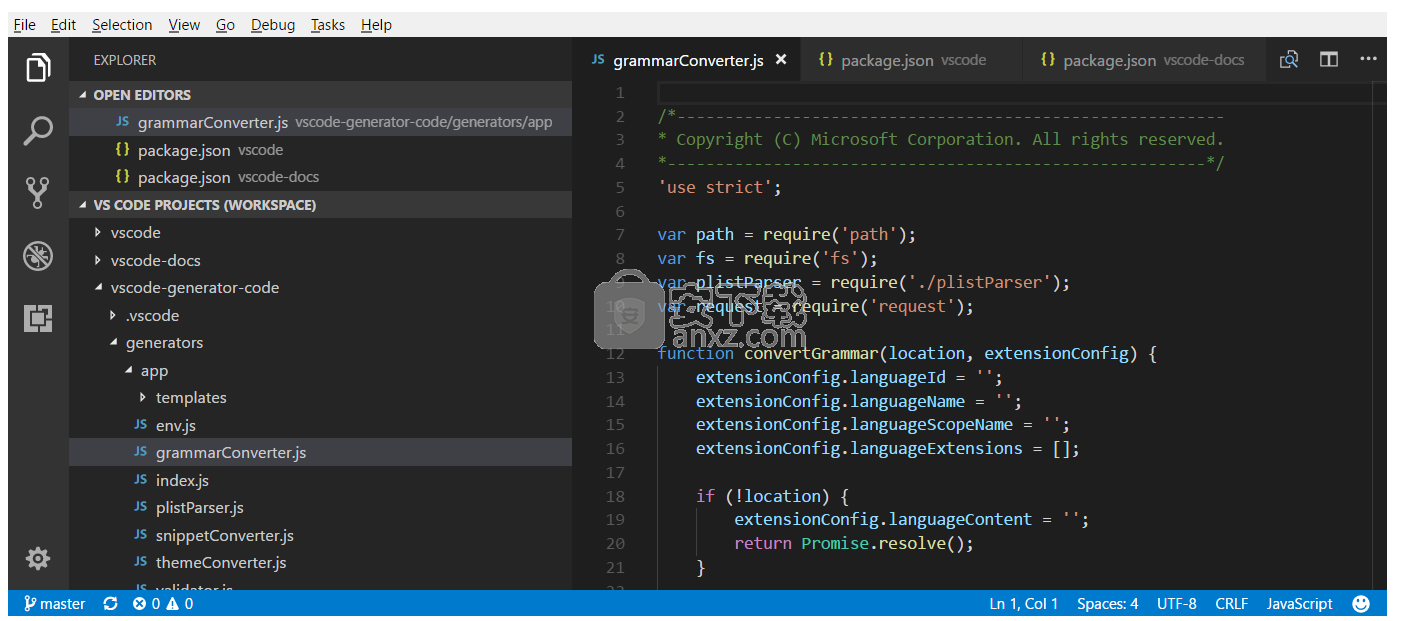Open the Search view in activity bar
The height and width of the screenshot is (621, 1404).
[38, 130]
